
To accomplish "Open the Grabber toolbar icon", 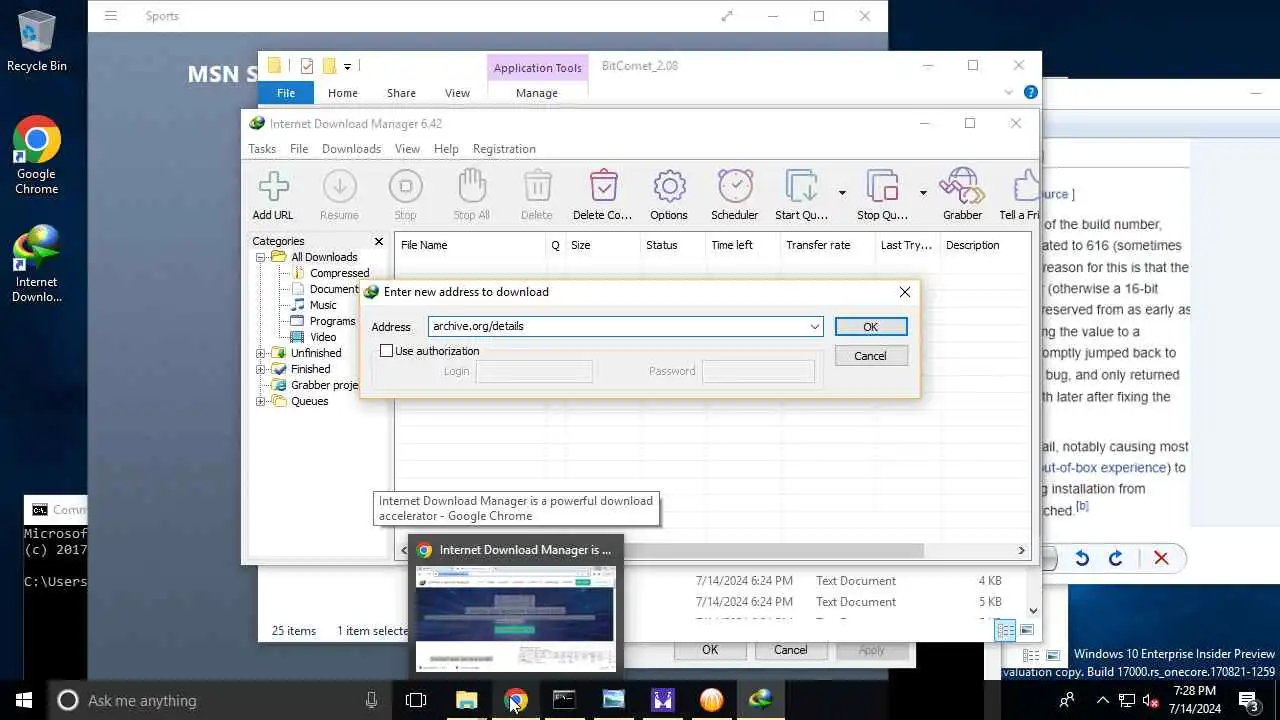I will 962,195.
